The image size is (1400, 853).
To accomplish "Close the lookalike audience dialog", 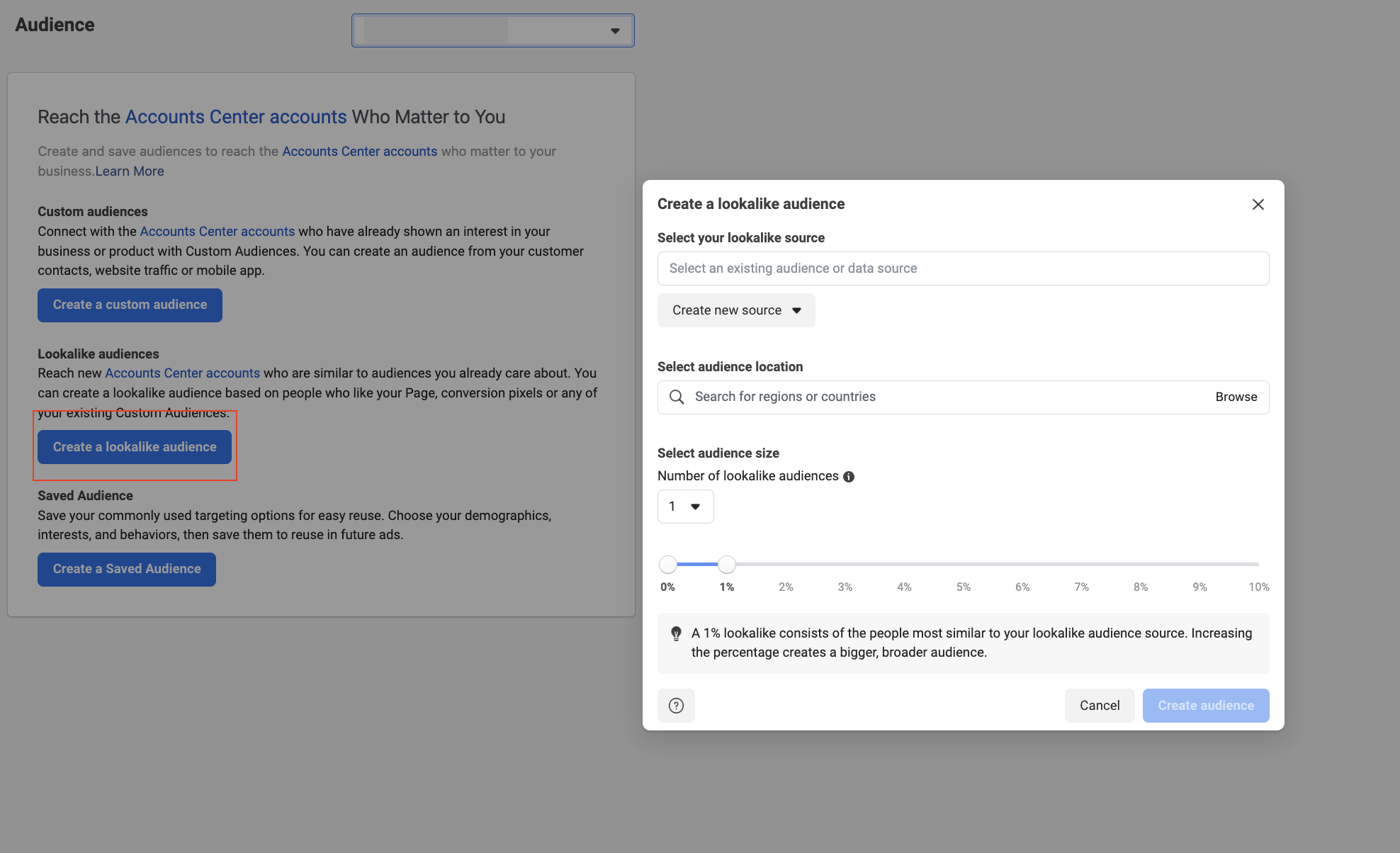I will pos(1258,204).
